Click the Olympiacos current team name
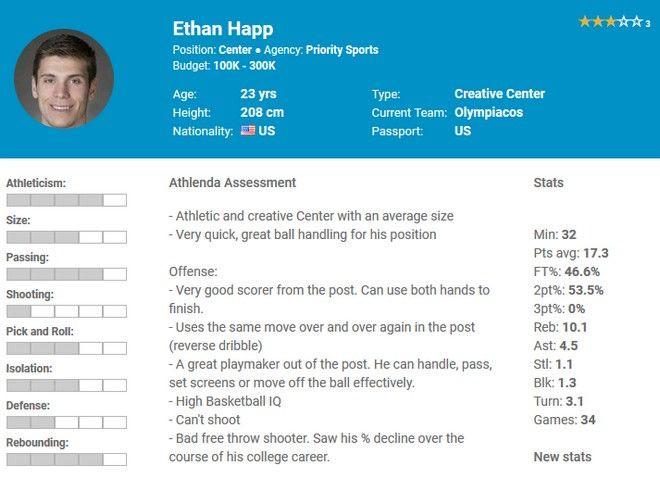The height and width of the screenshot is (479, 660). (488, 112)
